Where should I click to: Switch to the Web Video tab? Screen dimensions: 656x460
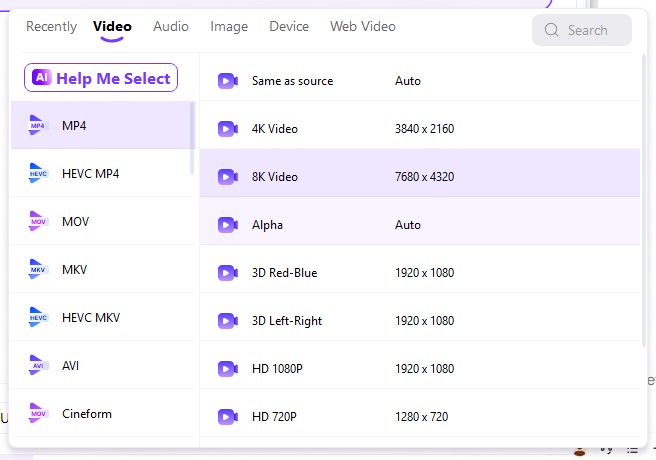[x=363, y=26]
